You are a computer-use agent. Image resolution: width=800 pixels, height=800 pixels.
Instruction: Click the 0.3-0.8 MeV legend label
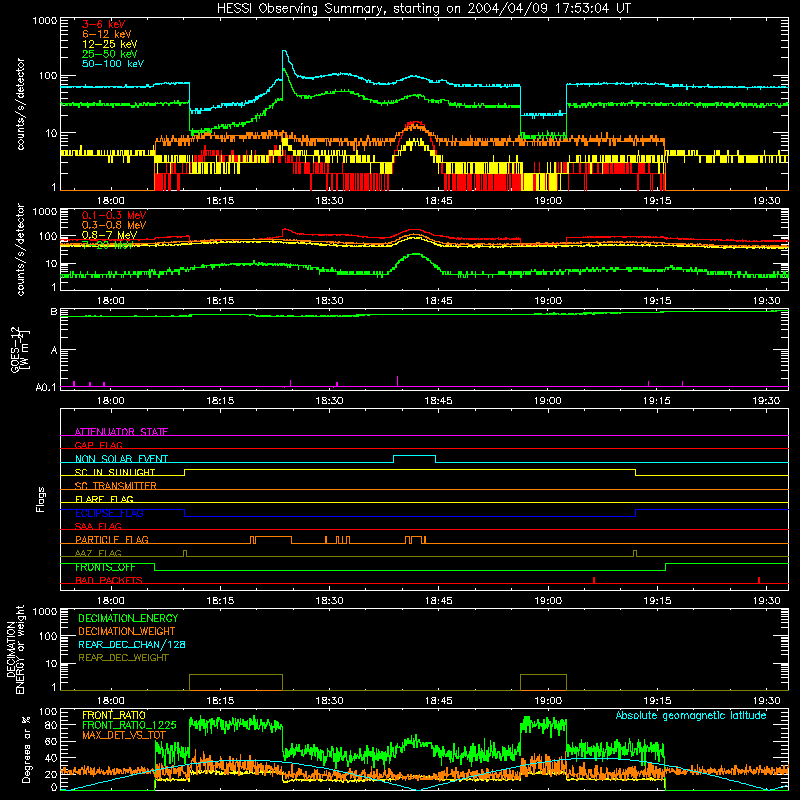[114, 225]
